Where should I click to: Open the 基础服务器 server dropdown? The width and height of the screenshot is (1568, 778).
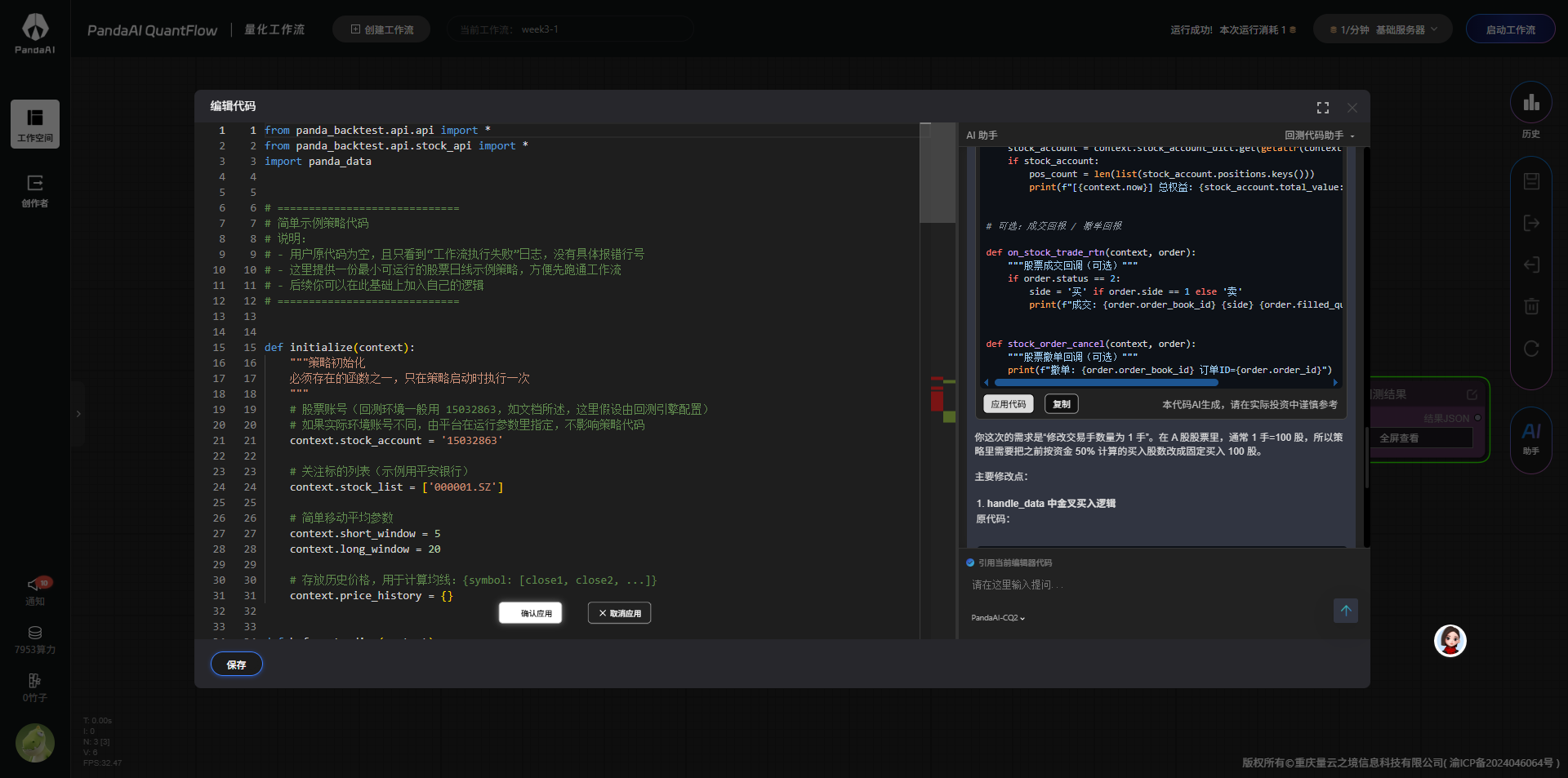coord(1383,29)
